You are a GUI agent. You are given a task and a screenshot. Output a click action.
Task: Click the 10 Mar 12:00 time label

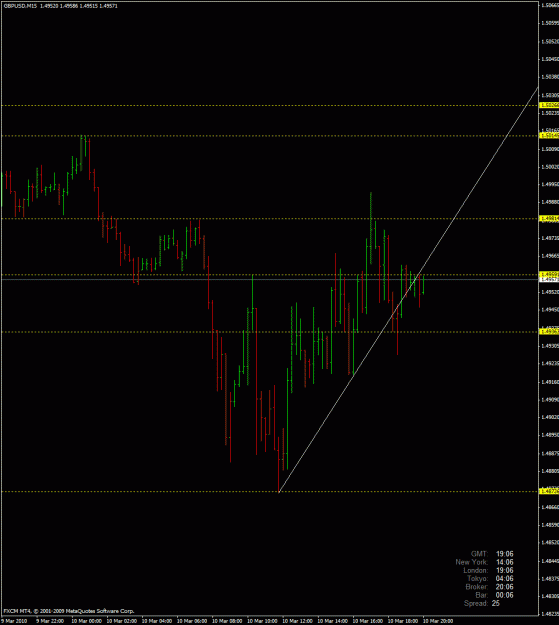[x=297, y=621]
